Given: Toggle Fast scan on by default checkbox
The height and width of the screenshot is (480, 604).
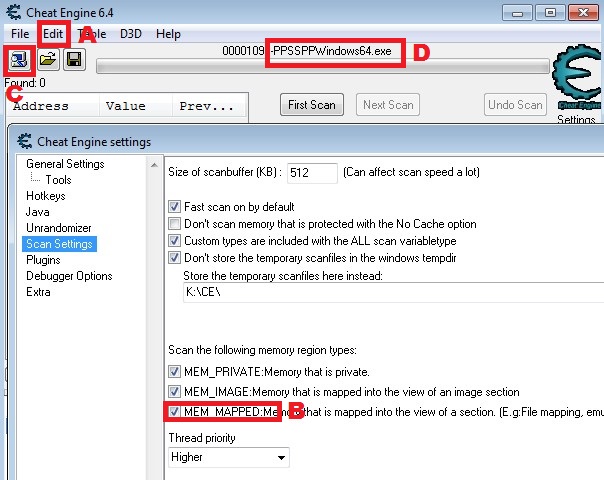Looking at the screenshot, I should pyautogui.click(x=175, y=206).
